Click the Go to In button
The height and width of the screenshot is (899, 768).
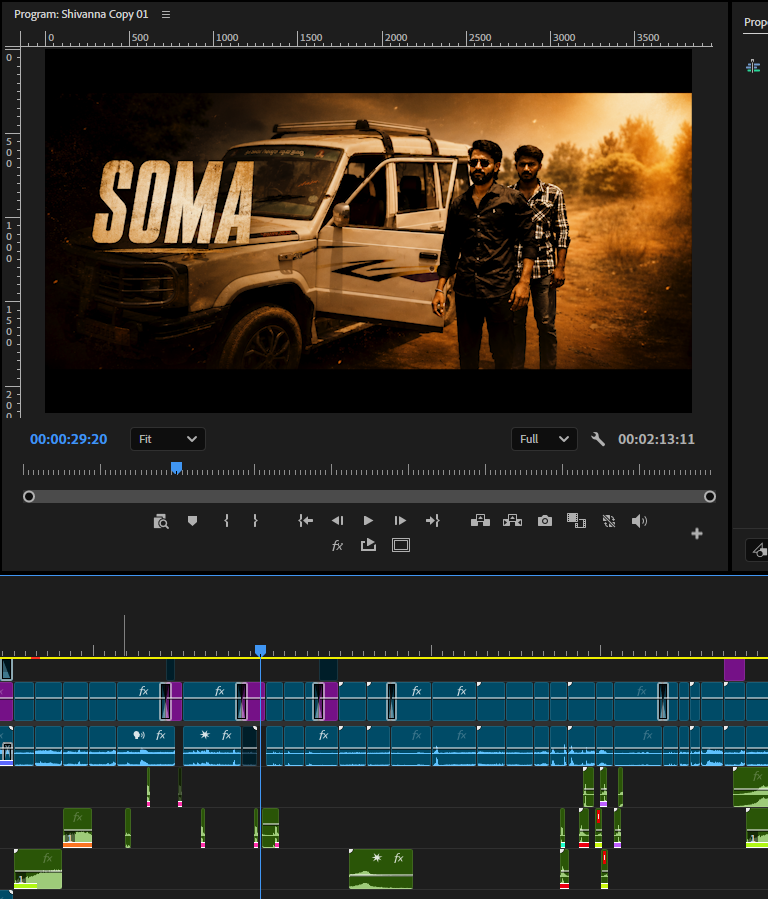305,521
